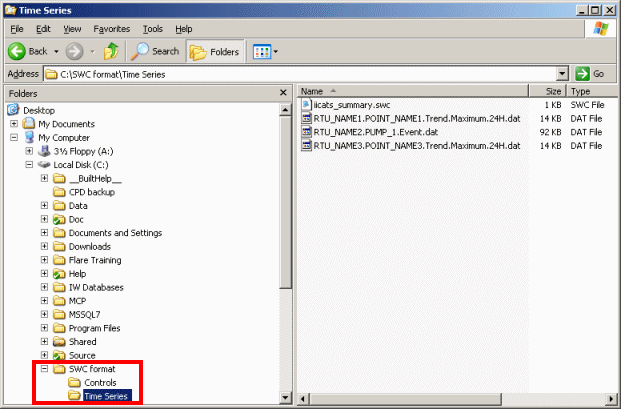Click the 92 KB size cell
The width and height of the screenshot is (621, 409).
[550, 132]
